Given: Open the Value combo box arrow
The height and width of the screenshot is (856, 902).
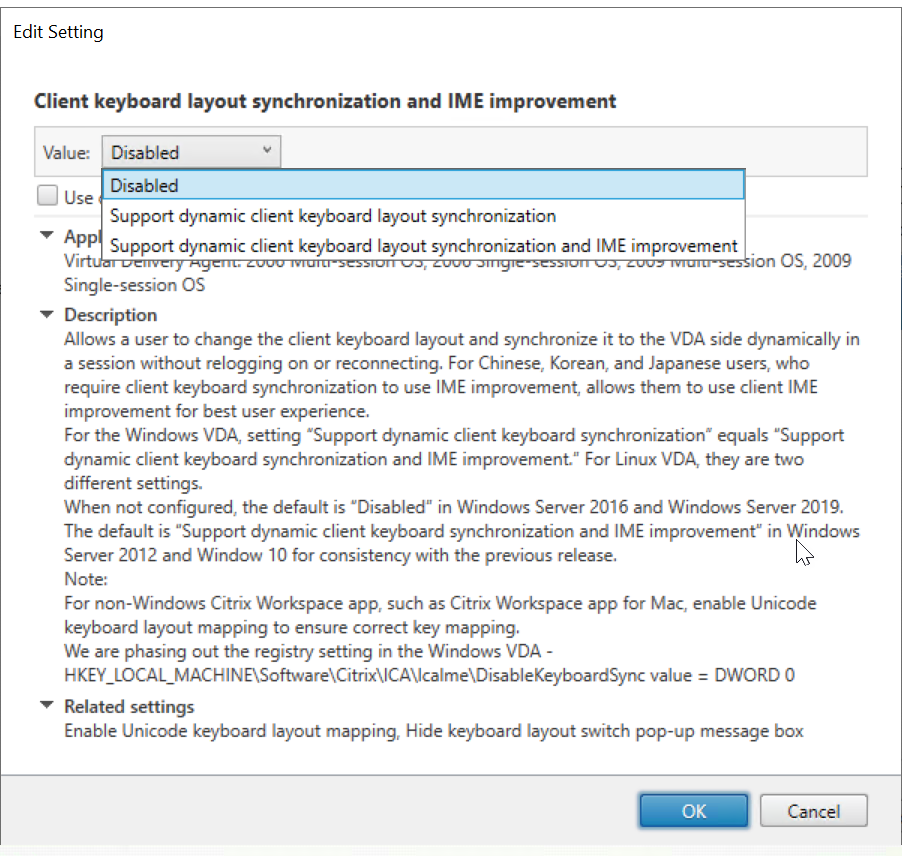Looking at the screenshot, I should point(267,151).
